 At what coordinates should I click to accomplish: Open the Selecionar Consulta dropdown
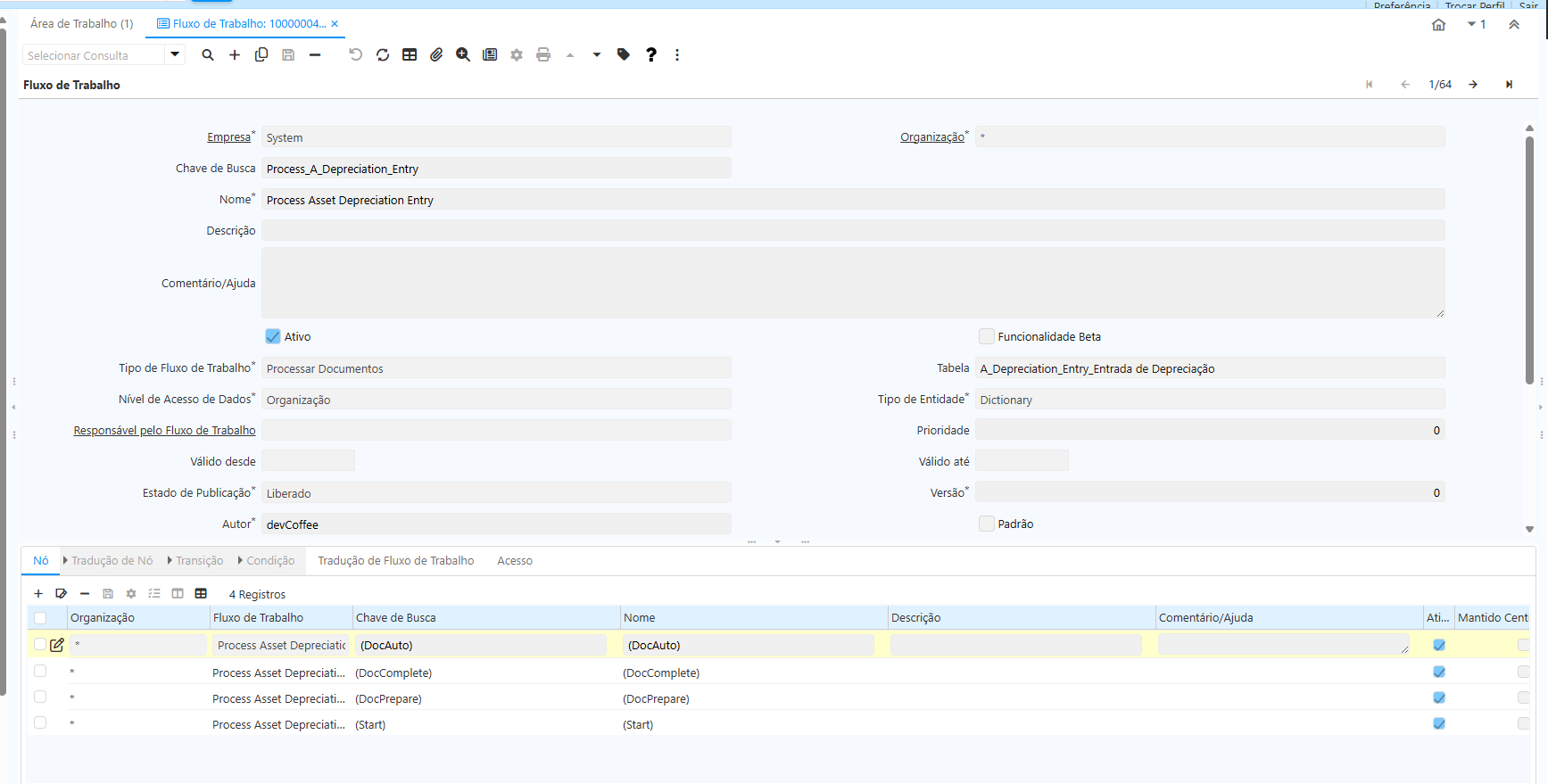(175, 55)
